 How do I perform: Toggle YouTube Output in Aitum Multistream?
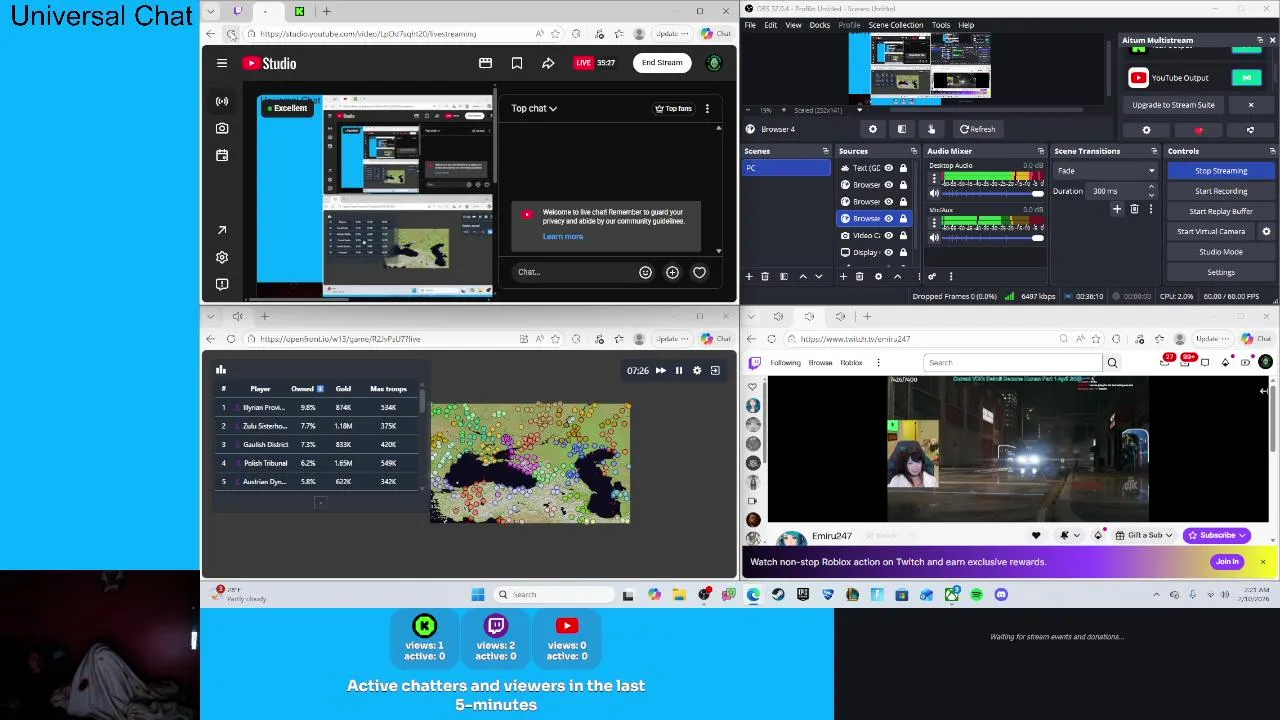pyautogui.click(x=1247, y=78)
